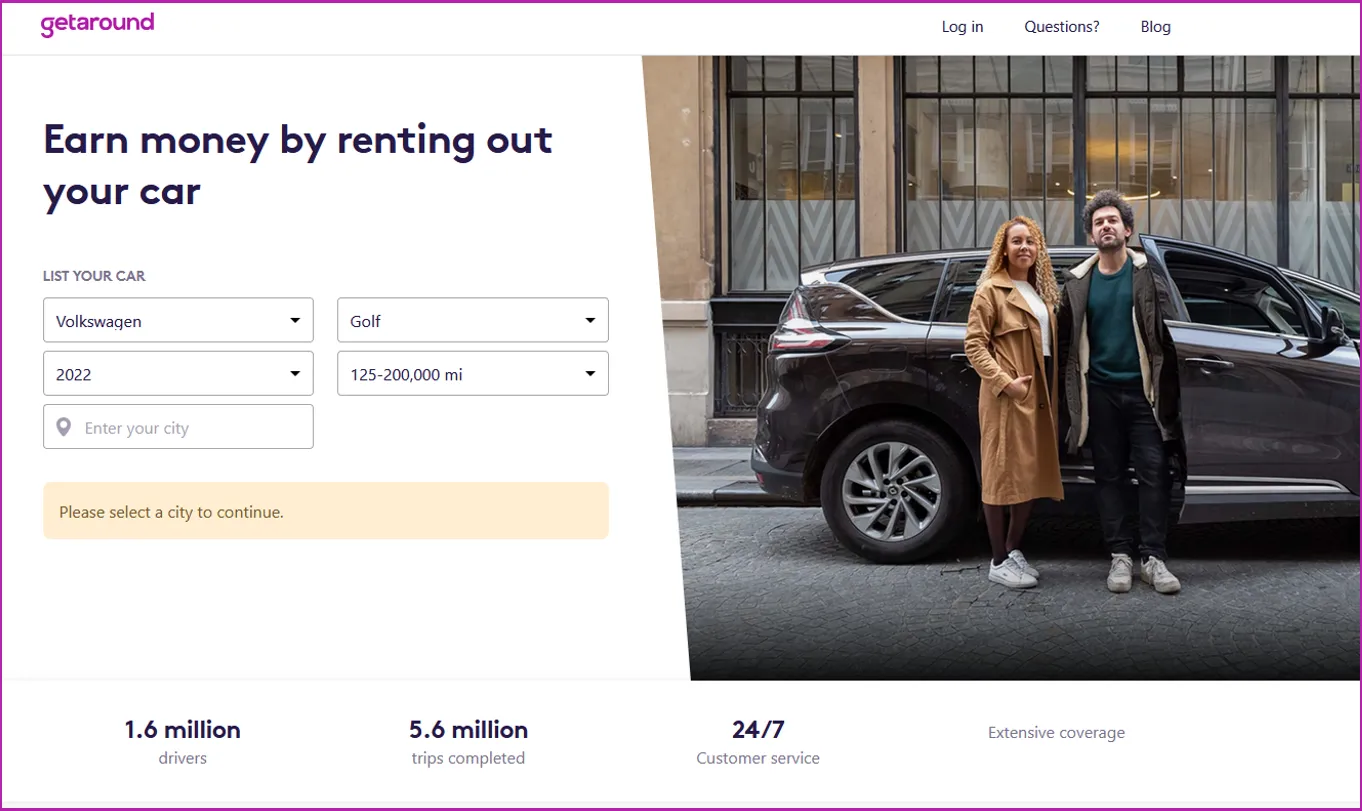This screenshot has height=811, width=1362.
Task: Click the 1.6 million drivers stat
Action: [x=182, y=742]
